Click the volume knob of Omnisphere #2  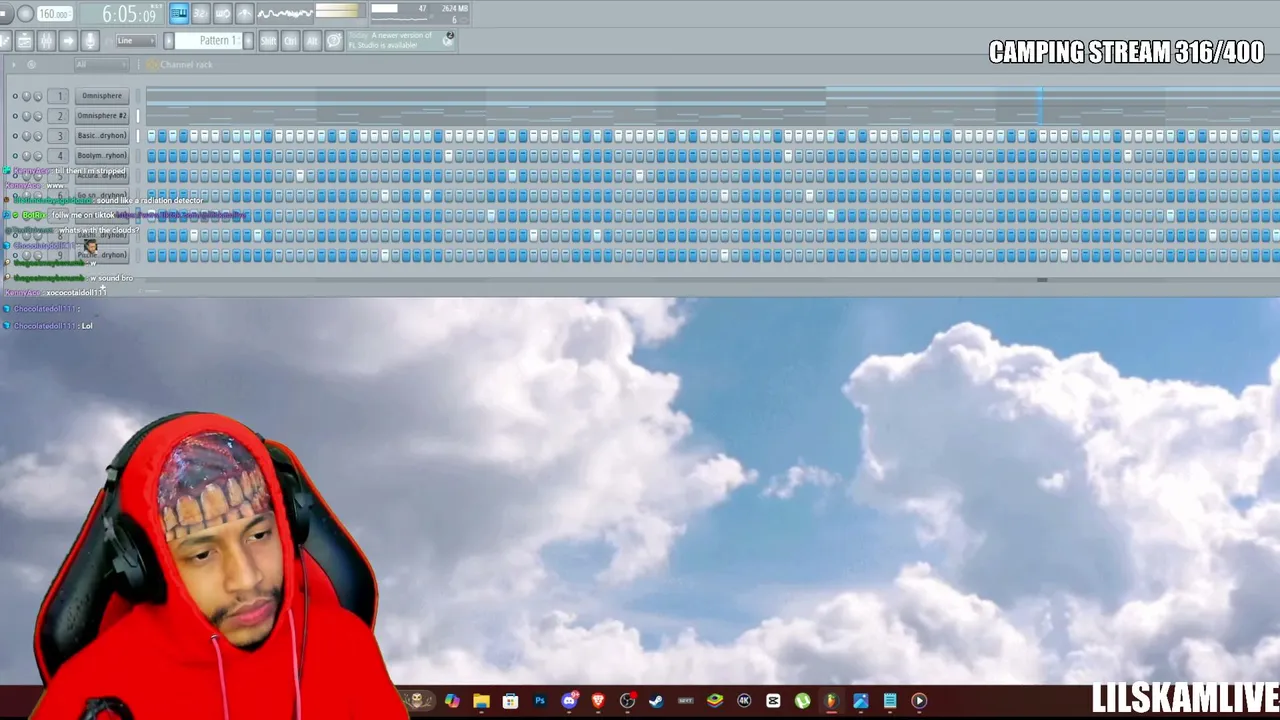click(38, 116)
